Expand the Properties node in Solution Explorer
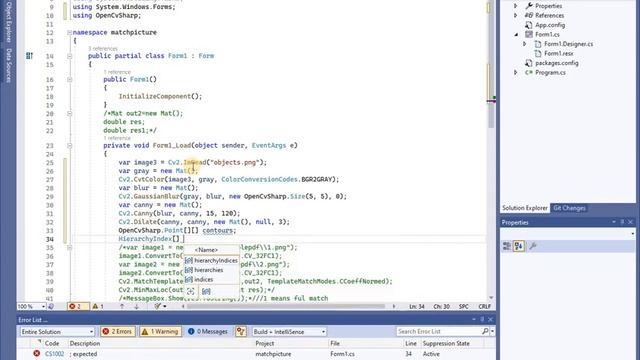The width and height of the screenshot is (640, 360). (516, 6)
